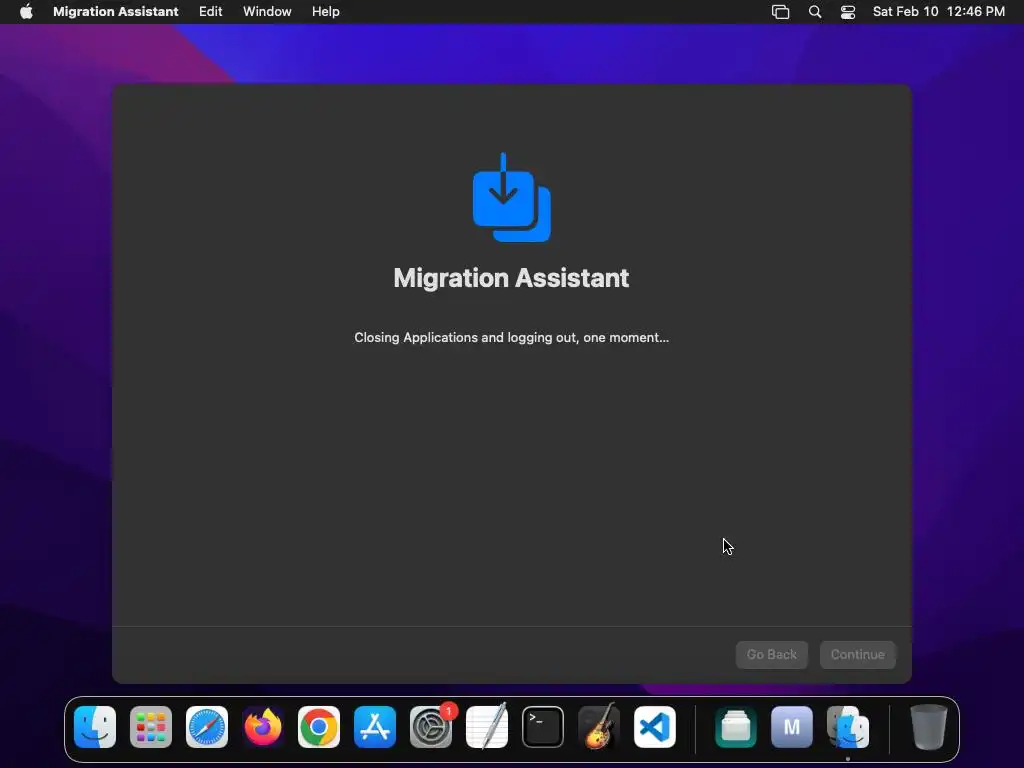Viewport: 1024px width, 768px height.
Task: Open Spotlight search magnifier
Action: point(814,12)
